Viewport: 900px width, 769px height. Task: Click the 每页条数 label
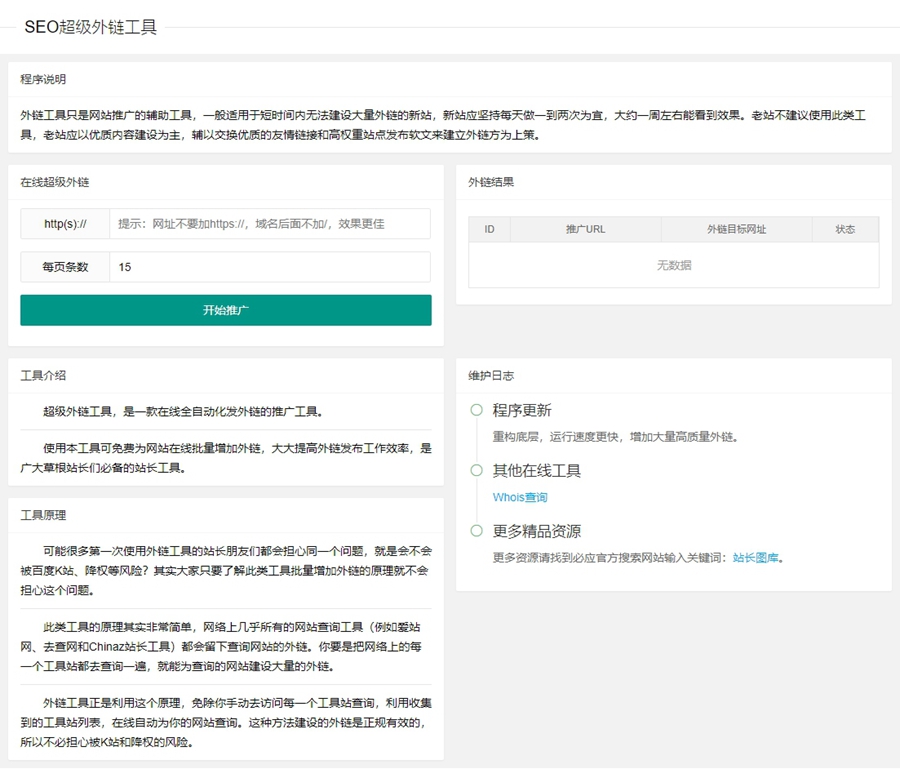click(65, 267)
